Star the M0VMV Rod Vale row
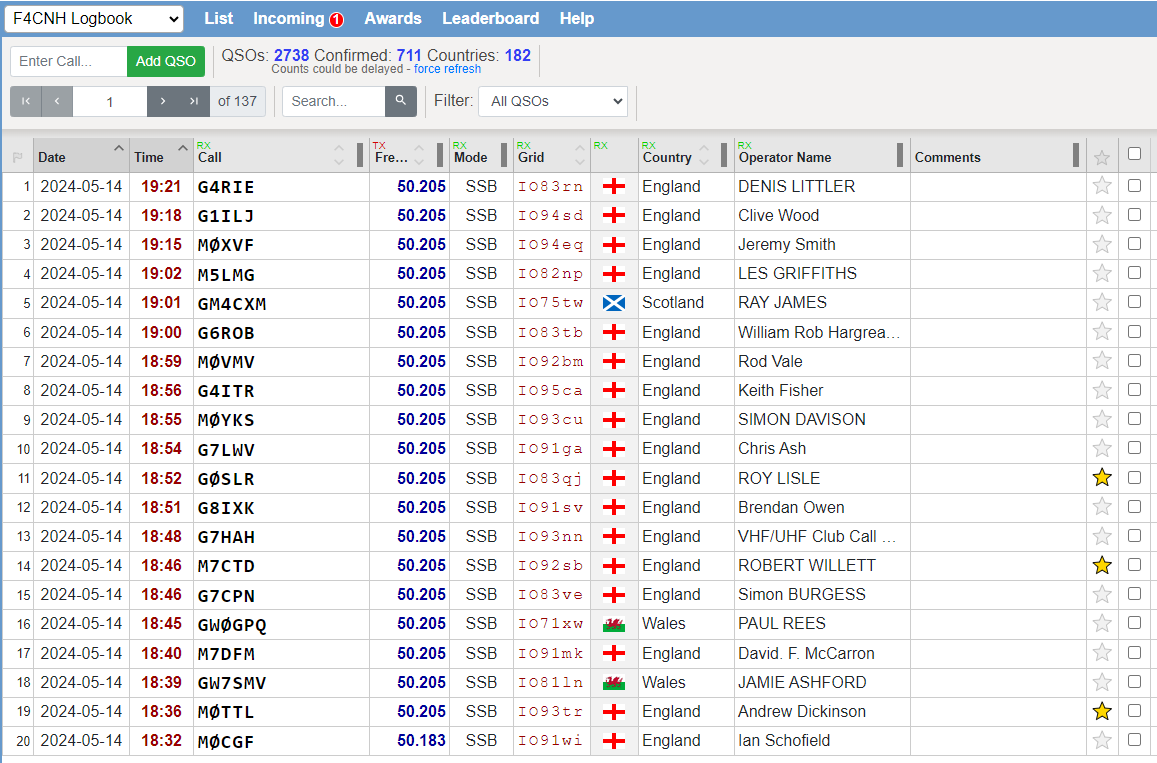Viewport: 1157px width, 763px height. click(x=1102, y=361)
